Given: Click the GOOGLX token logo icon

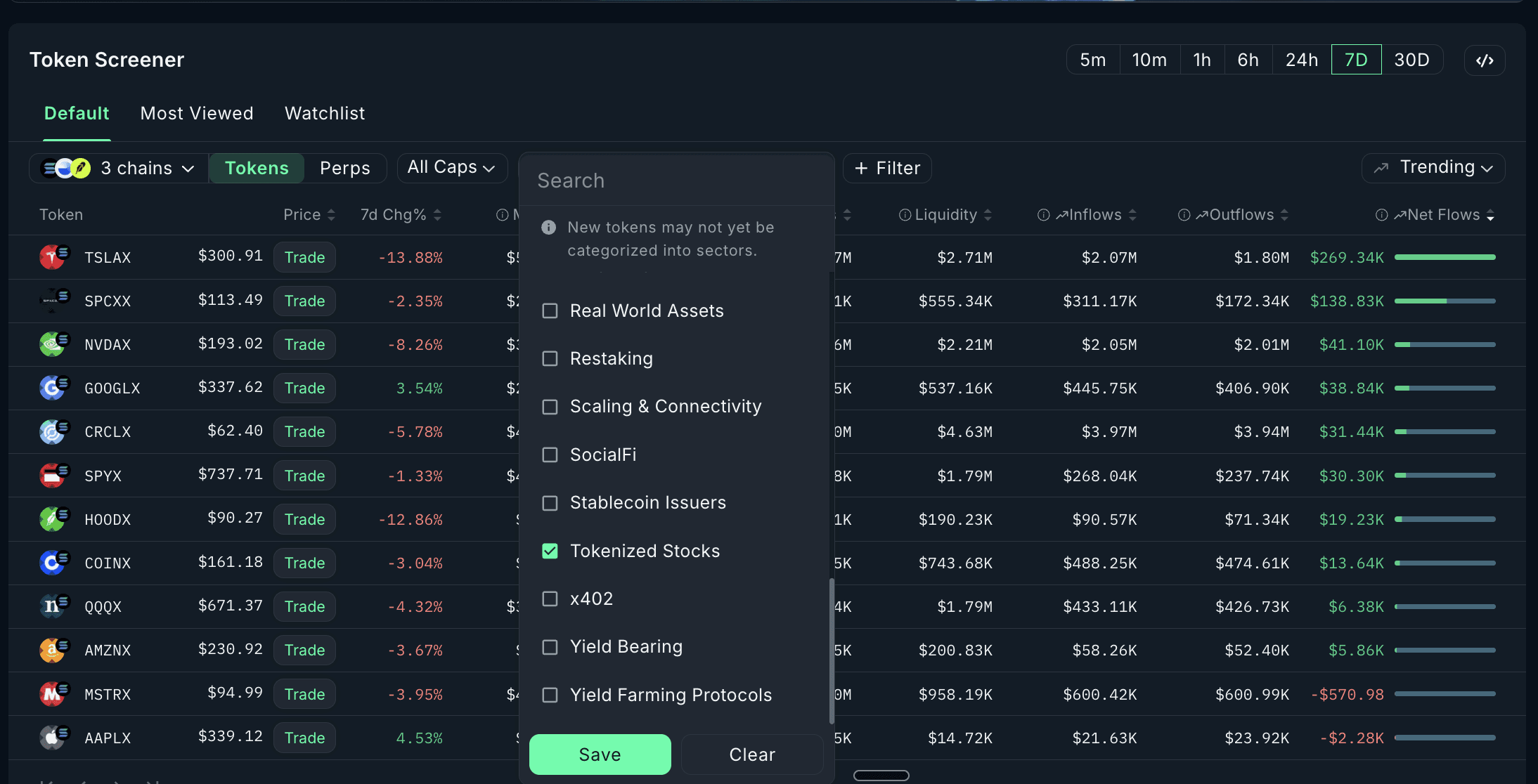Looking at the screenshot, I should pos(53,388).
